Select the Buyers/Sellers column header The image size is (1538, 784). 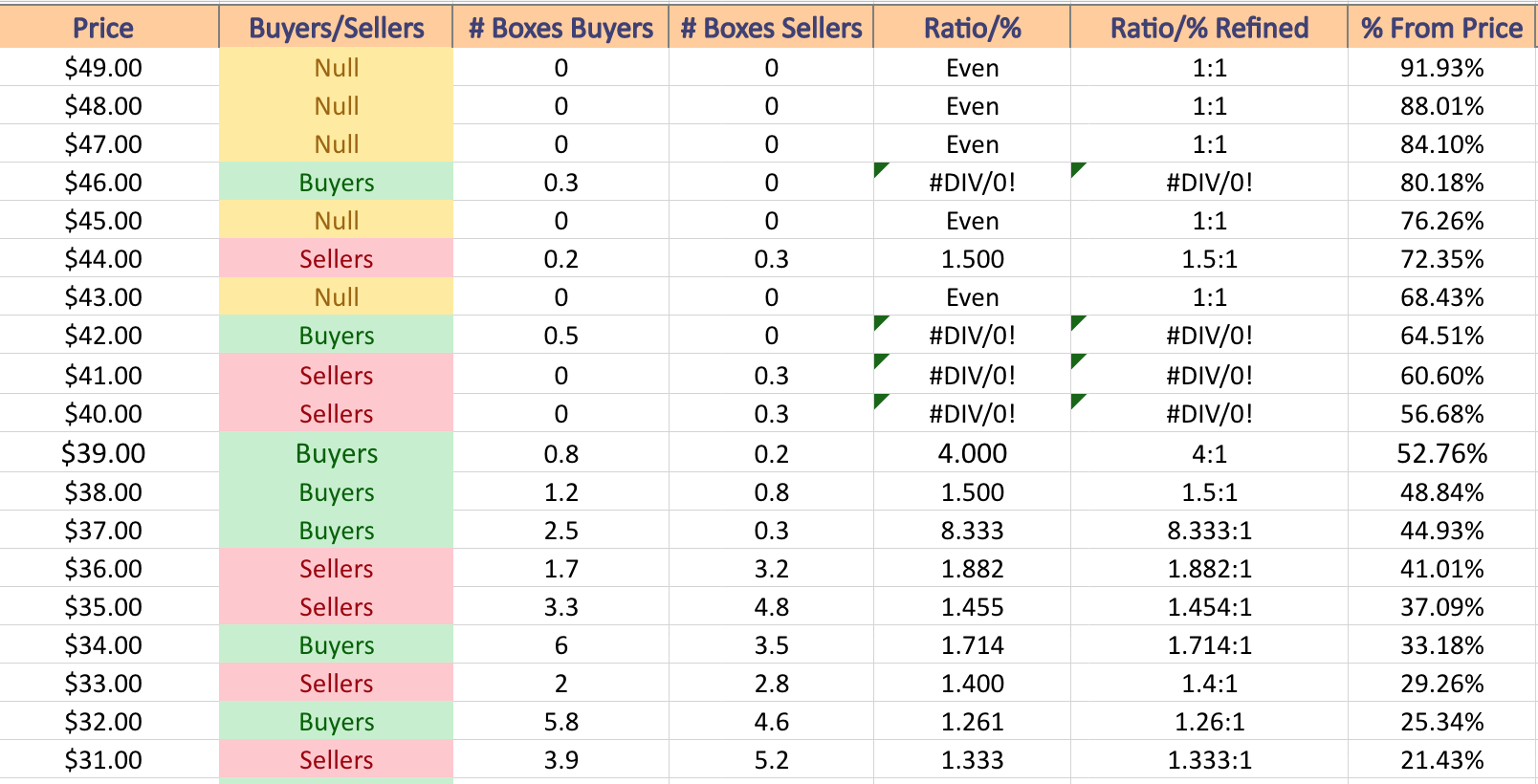click(x=336, y=28)
